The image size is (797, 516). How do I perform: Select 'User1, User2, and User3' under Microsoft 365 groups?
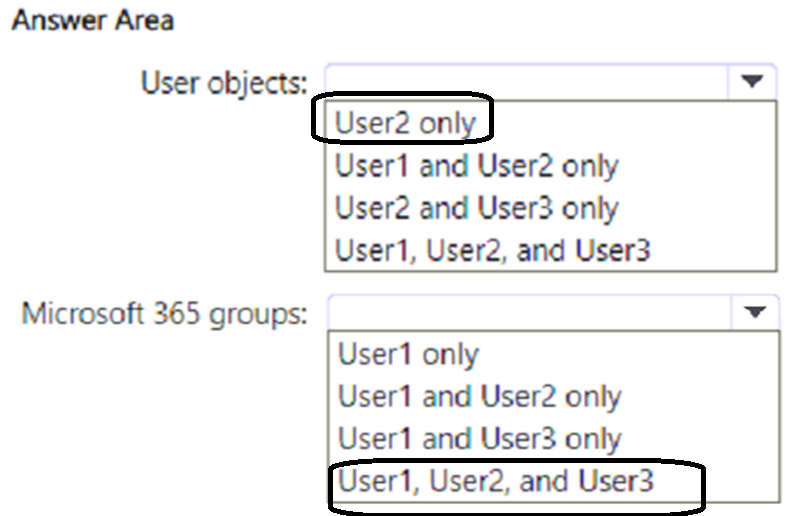coord(496,481)
